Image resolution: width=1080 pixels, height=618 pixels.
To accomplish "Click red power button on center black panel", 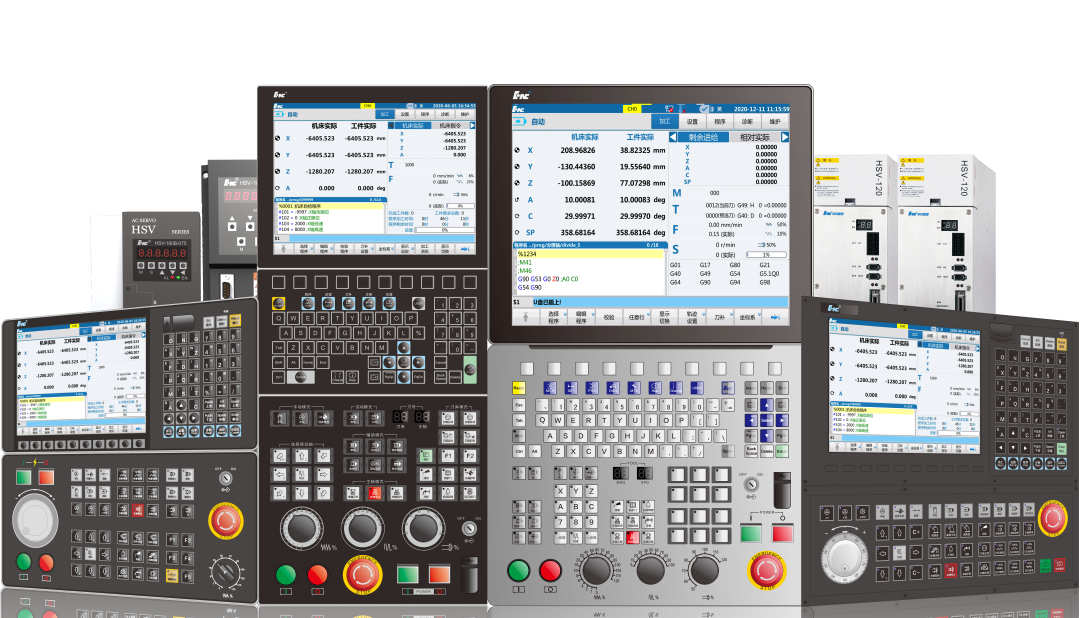I will 439,575.
